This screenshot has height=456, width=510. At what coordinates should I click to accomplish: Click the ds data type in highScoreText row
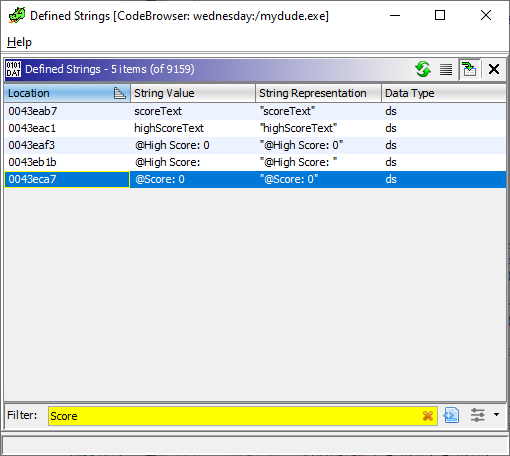pyautogui.click(x=391, y=128)
